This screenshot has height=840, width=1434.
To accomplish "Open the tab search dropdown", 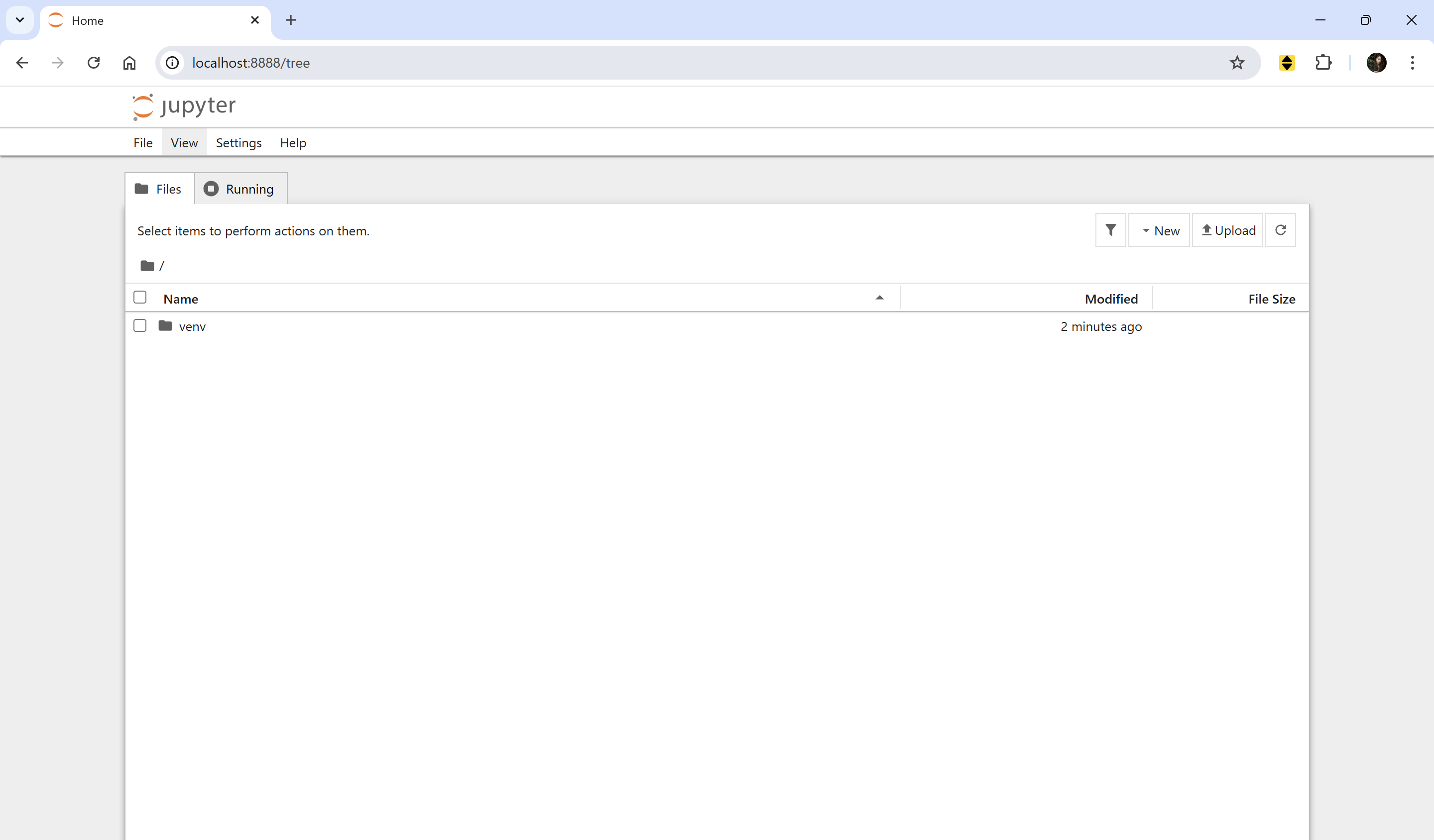I will click(x=20, y=20).
